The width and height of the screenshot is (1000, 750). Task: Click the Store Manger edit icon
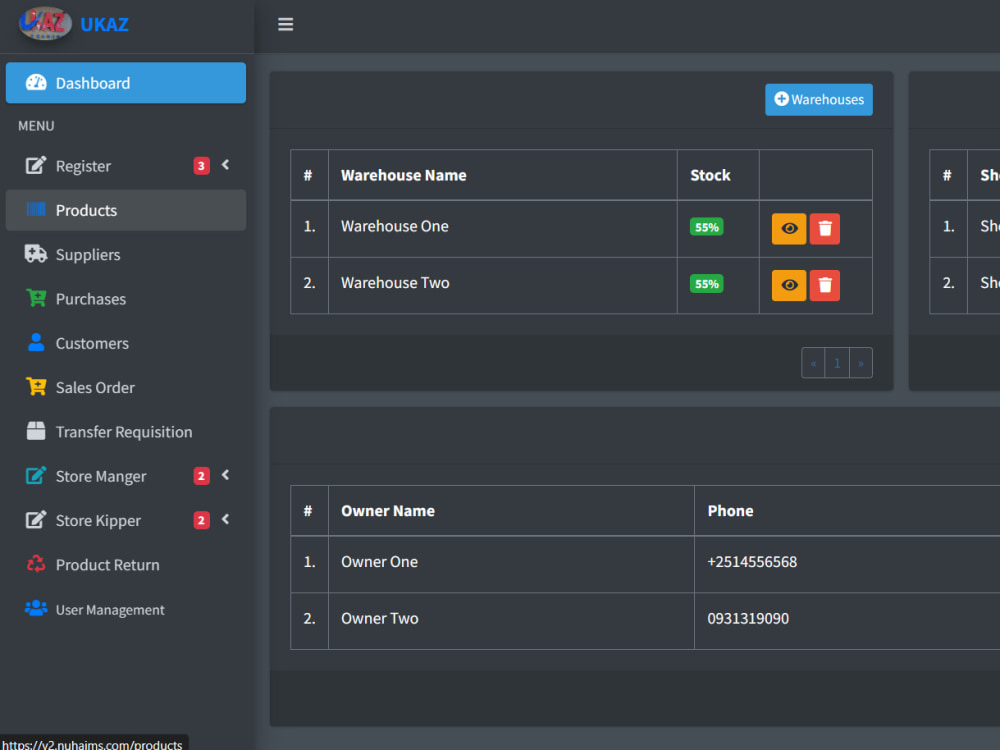click(x=36, y=476)
